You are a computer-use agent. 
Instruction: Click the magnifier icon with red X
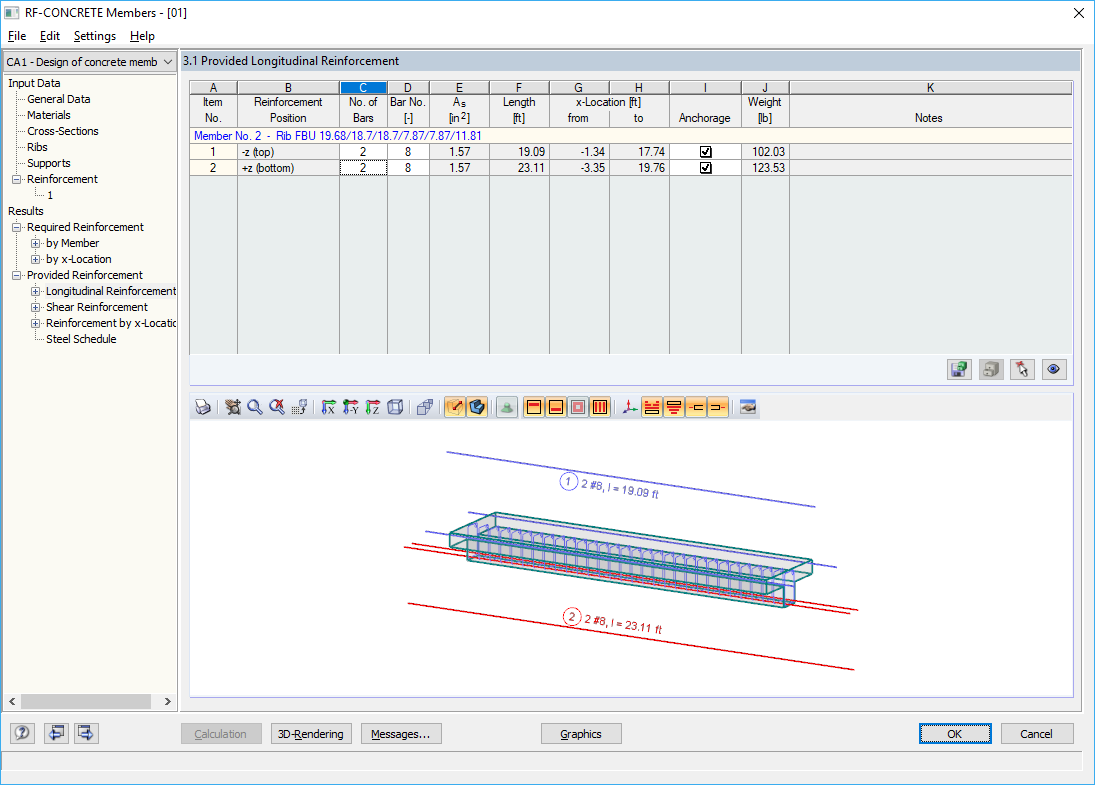click(277, 407)
